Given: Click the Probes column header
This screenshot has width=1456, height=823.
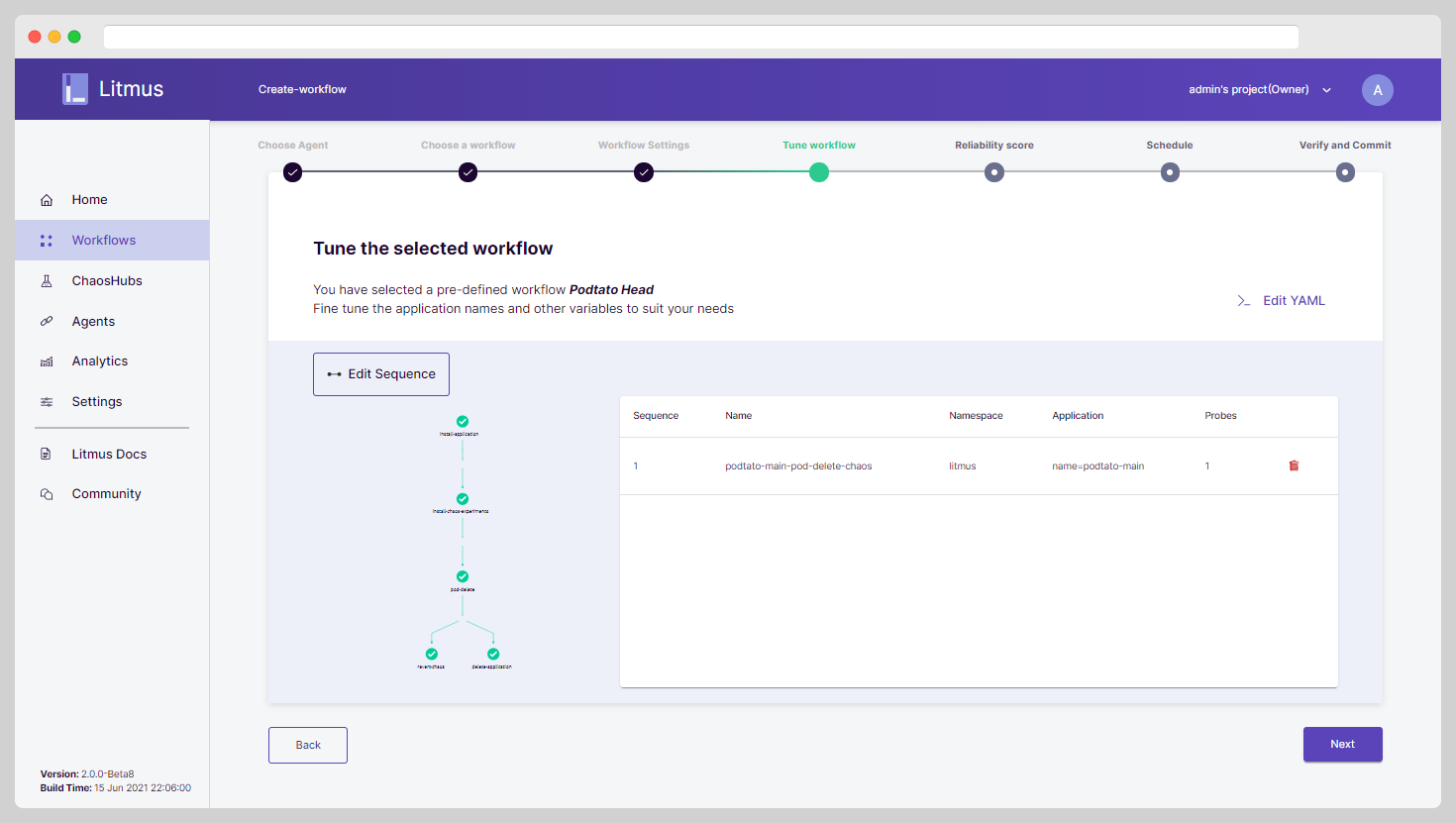Looking at the screenshot, I should pyautogui.click(x=1221, y=416).
